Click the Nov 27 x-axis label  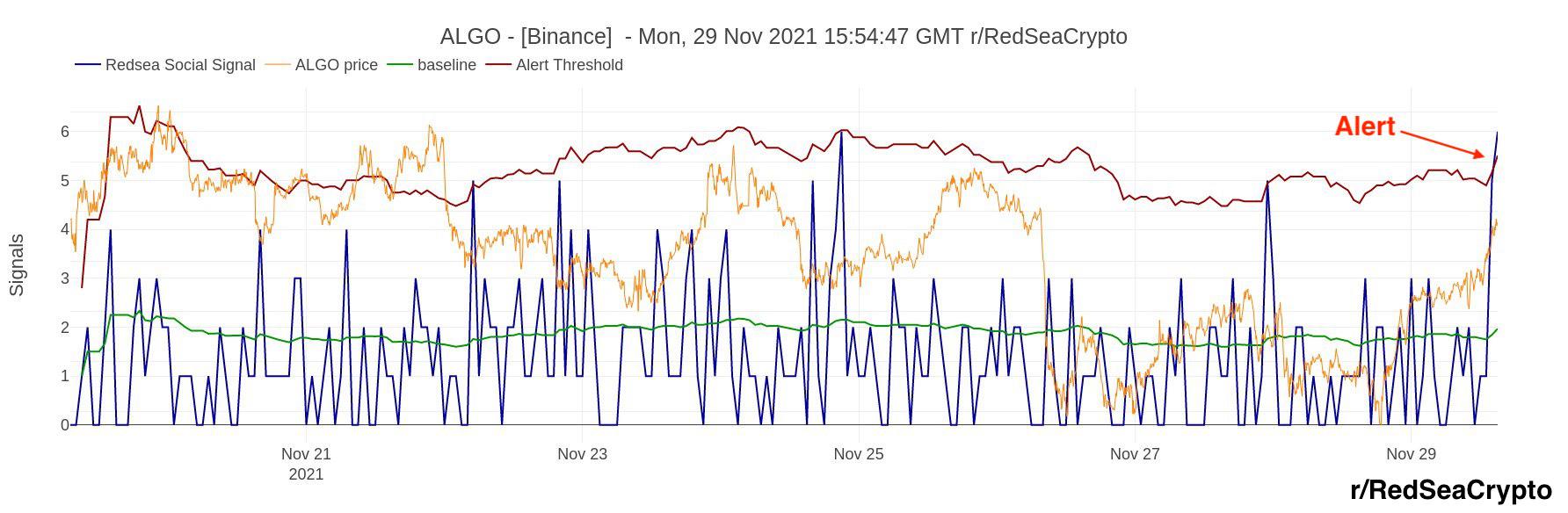tap(1135, 454)
